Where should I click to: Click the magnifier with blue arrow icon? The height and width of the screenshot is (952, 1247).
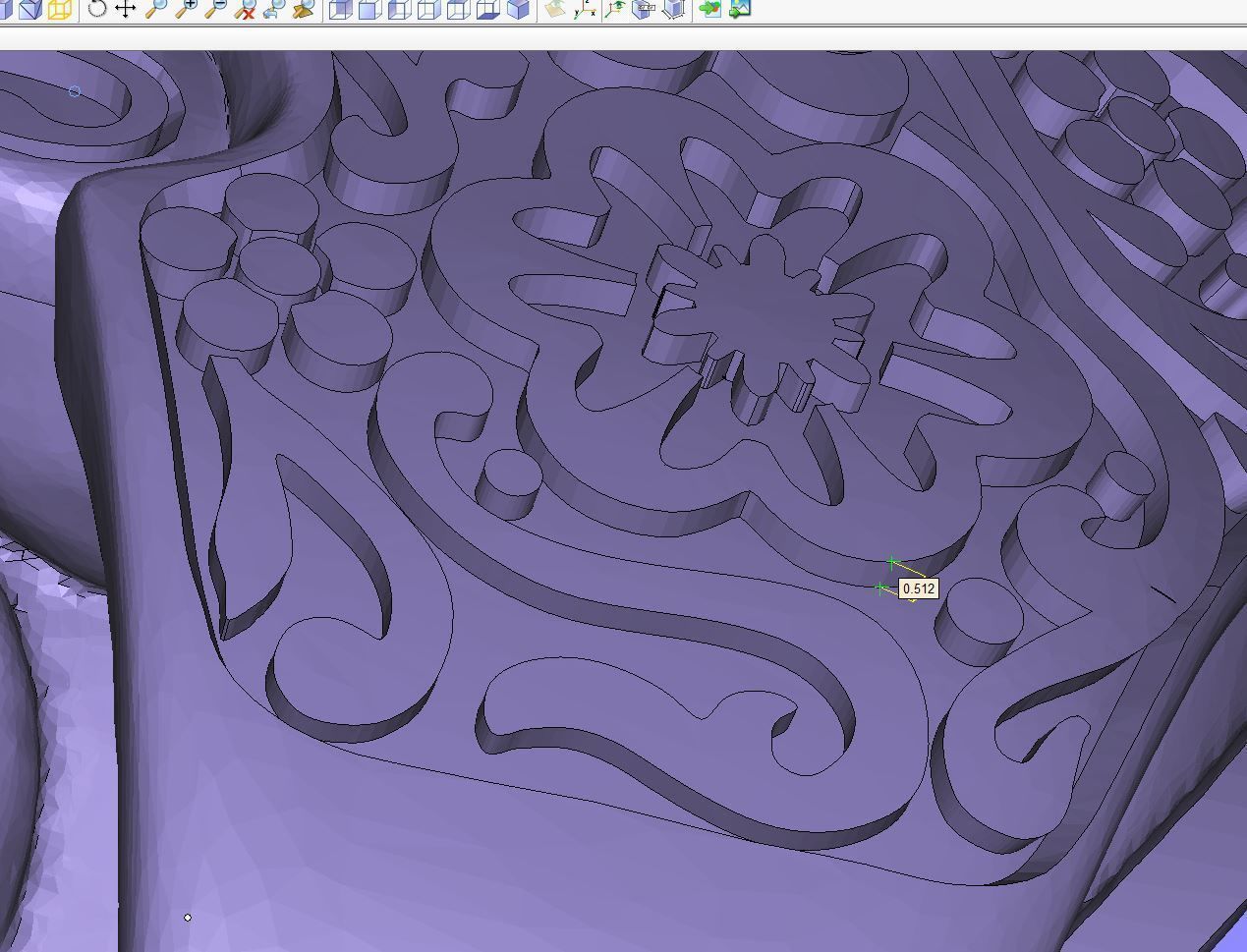274,10
